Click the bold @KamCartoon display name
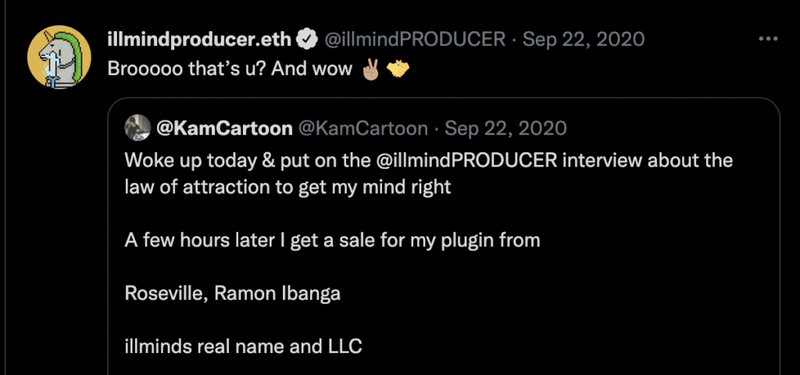Screen dimensions: 800x375 click(x=224, y=129)
